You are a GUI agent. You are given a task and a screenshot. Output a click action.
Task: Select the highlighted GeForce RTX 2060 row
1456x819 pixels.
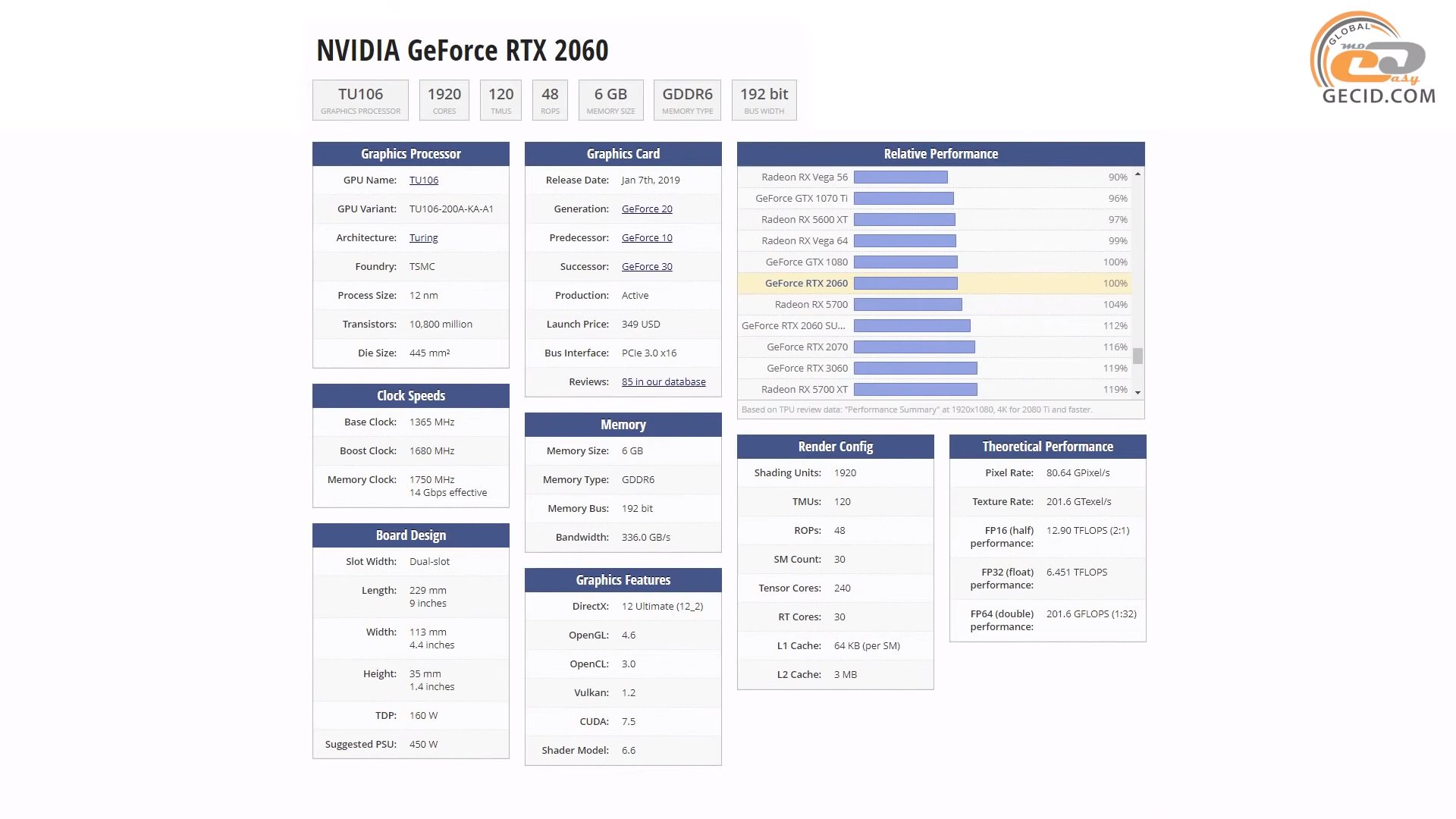[934, 283]
